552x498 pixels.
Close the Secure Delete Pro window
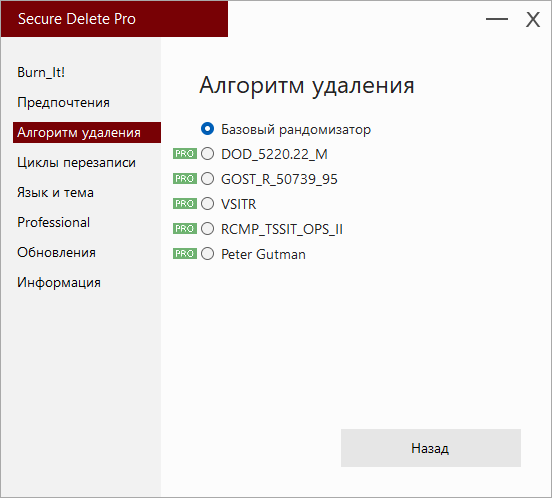[x=533, y=19]
